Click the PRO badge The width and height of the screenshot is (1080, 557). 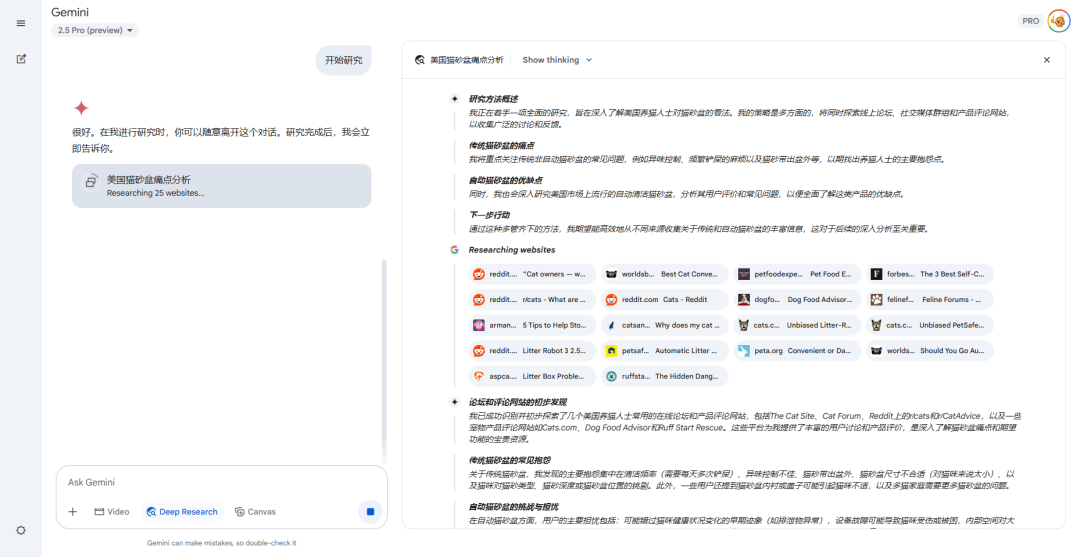point(1030,21)
